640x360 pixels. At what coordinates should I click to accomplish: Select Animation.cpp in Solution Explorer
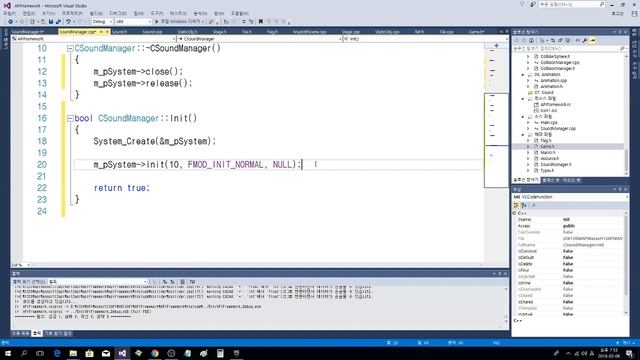pos(553,80)
